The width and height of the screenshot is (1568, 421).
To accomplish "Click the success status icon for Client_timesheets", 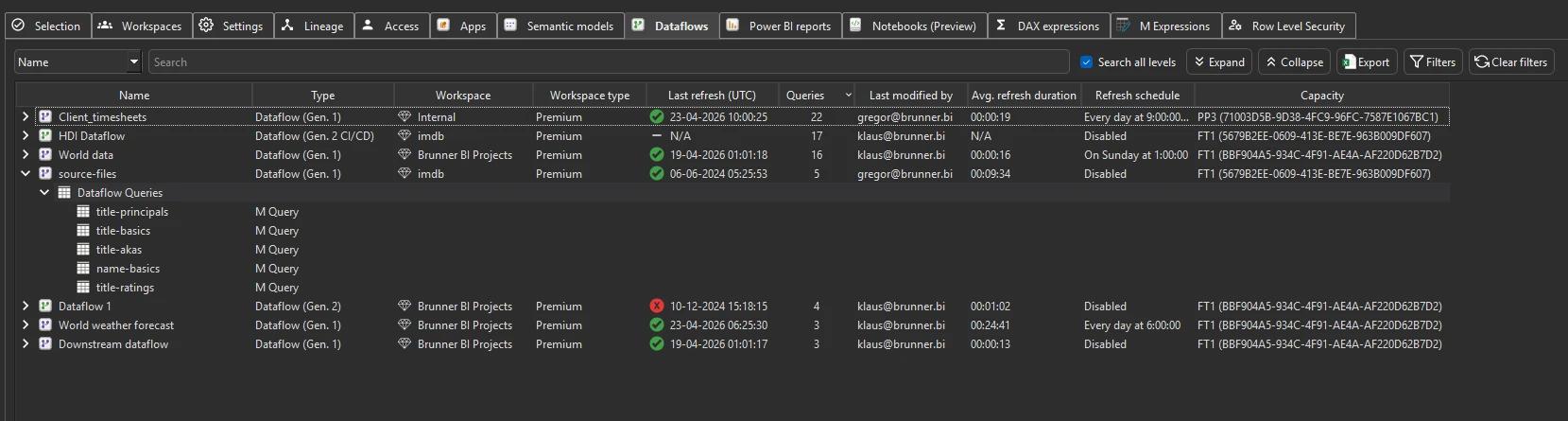I will point(657,117).
